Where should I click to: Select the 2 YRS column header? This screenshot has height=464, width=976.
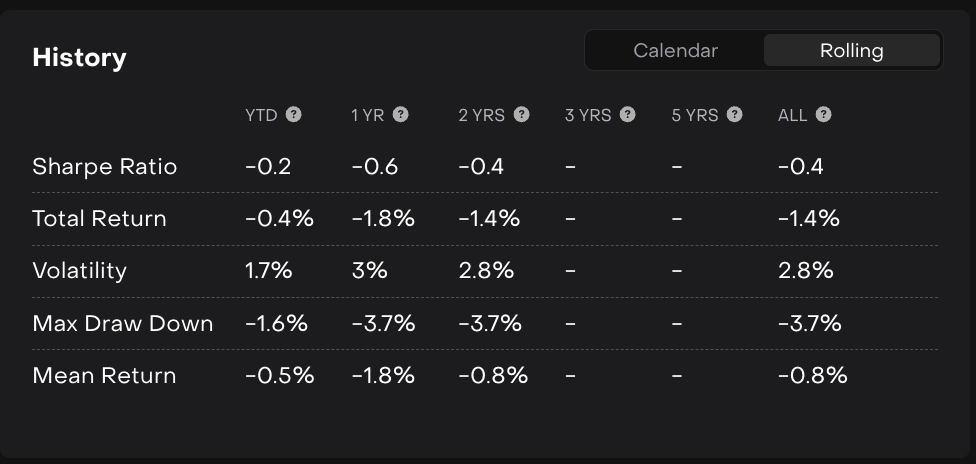(481, 115)
